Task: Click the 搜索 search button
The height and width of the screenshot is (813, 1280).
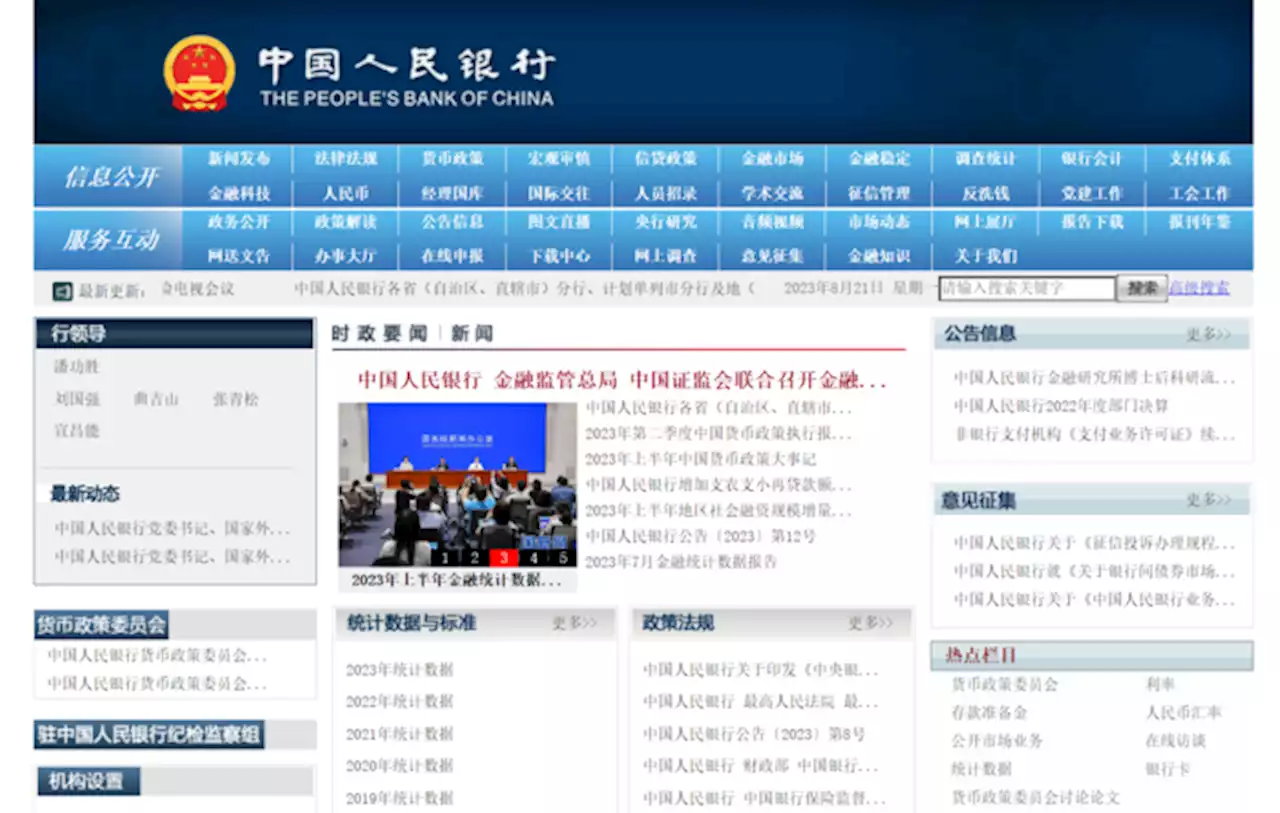Action: point(1141,288)
